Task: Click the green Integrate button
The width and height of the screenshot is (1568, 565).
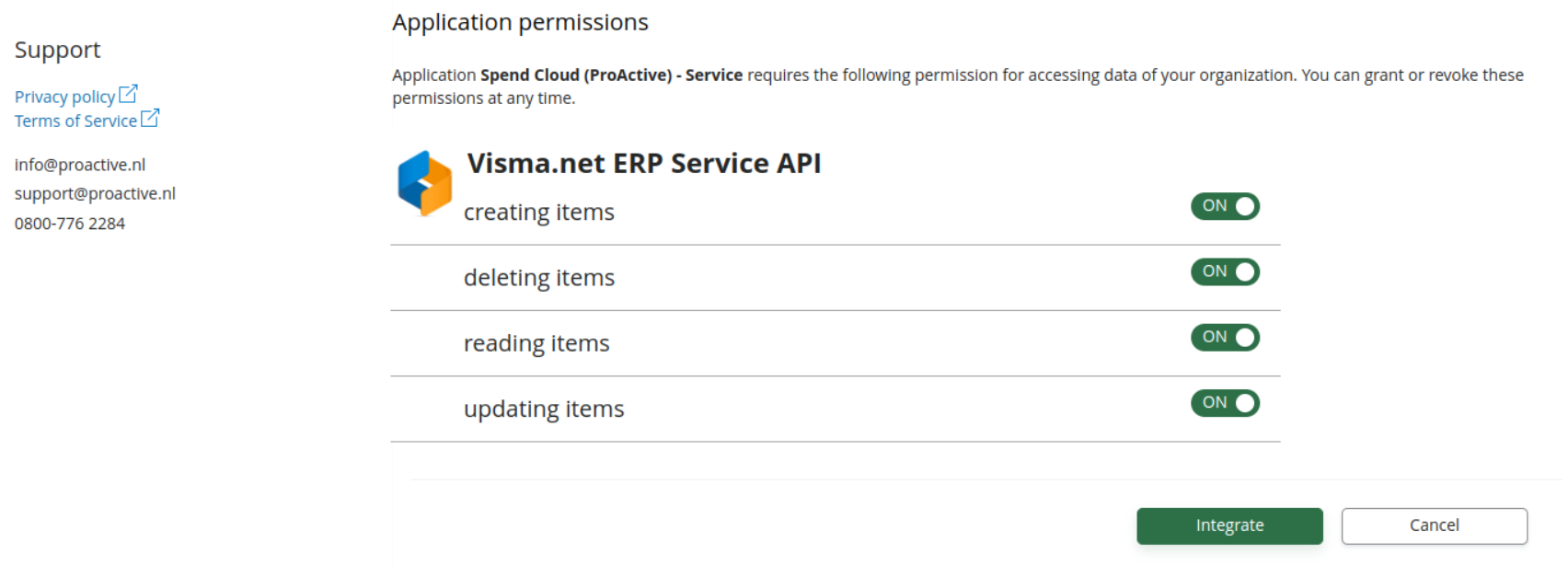Action: pos(1229,525)
